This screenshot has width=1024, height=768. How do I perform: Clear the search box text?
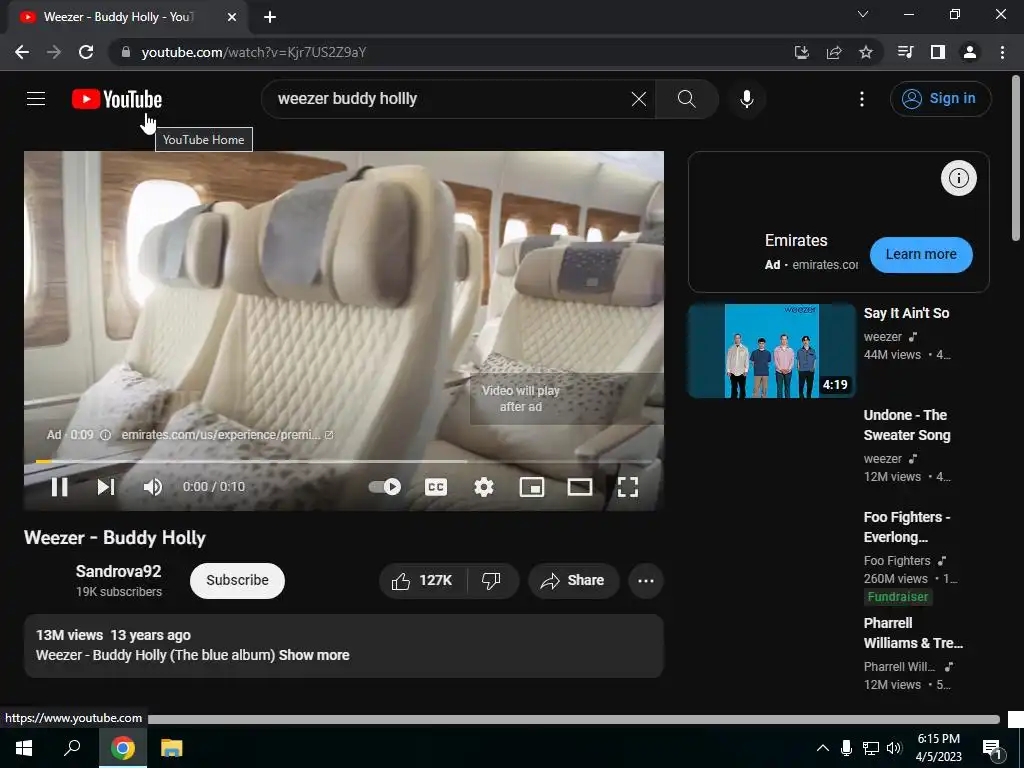tap(639, 99)
